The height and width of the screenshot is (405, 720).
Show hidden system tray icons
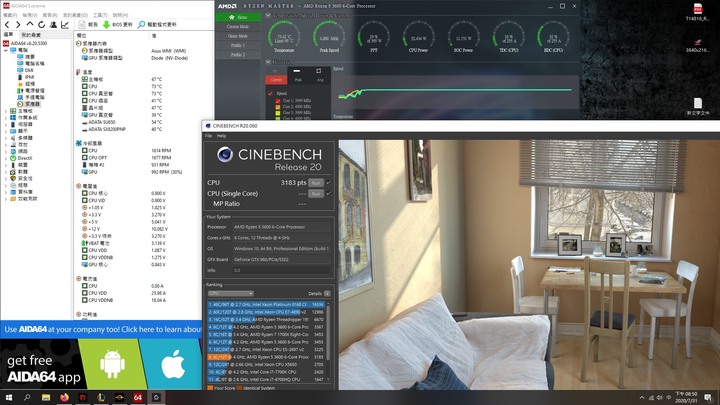(x=642, y=398)
